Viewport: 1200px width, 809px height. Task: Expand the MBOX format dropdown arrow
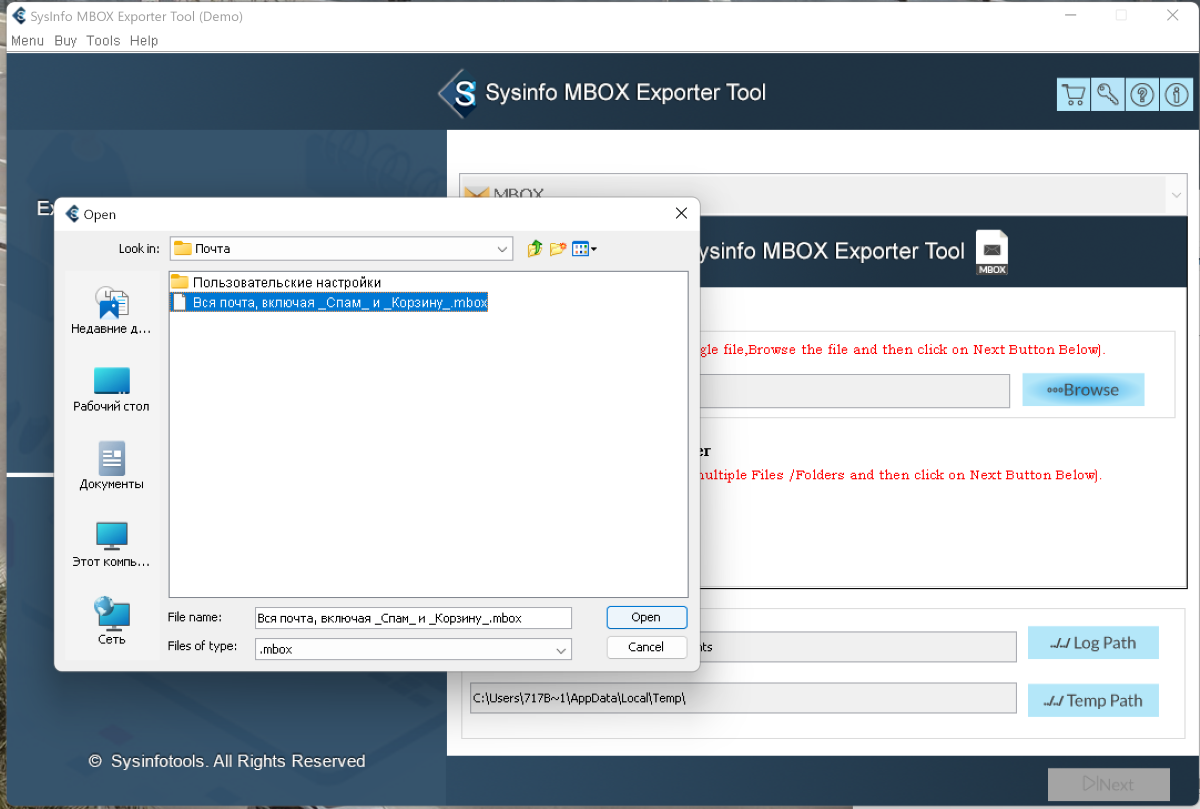click(x=1176, y=194)
